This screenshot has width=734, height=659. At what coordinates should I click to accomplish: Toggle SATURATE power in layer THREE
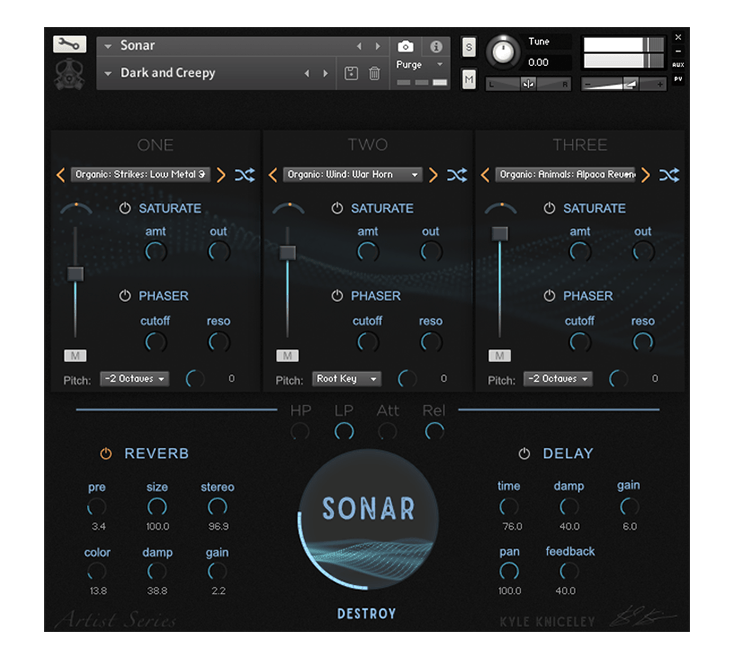[549, 208]
